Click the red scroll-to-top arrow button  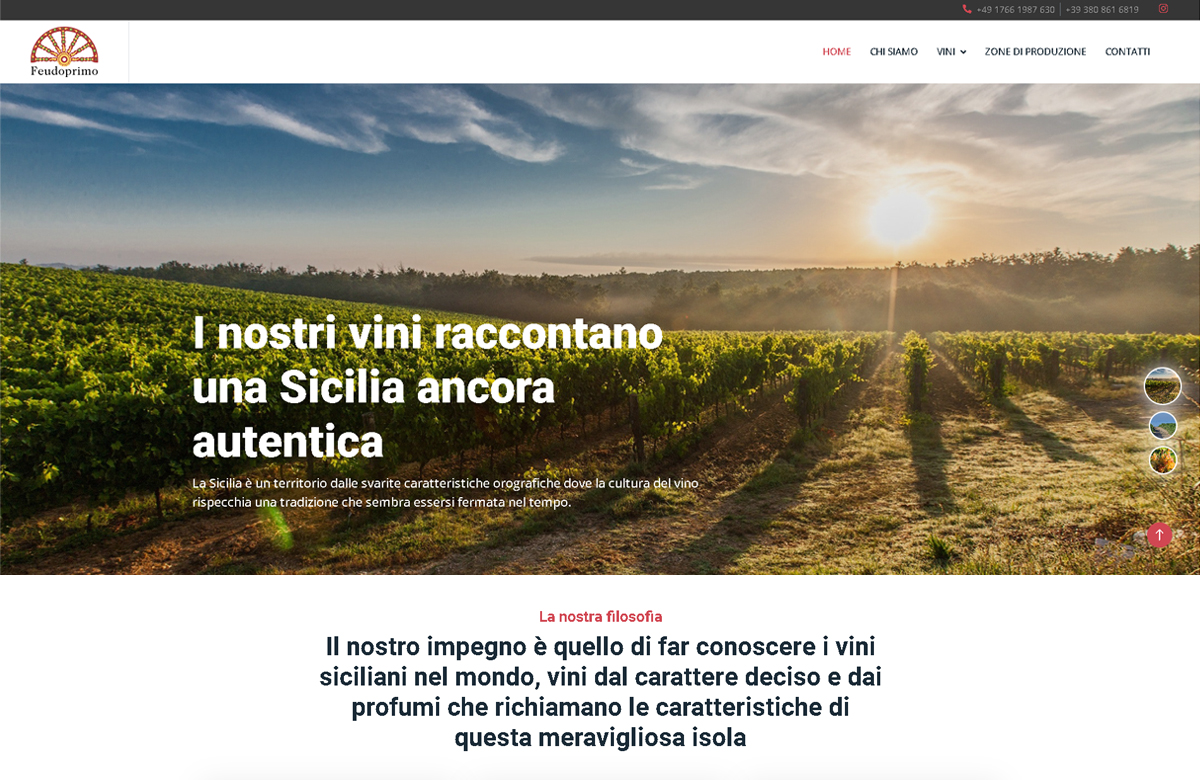pos(1159,535)
